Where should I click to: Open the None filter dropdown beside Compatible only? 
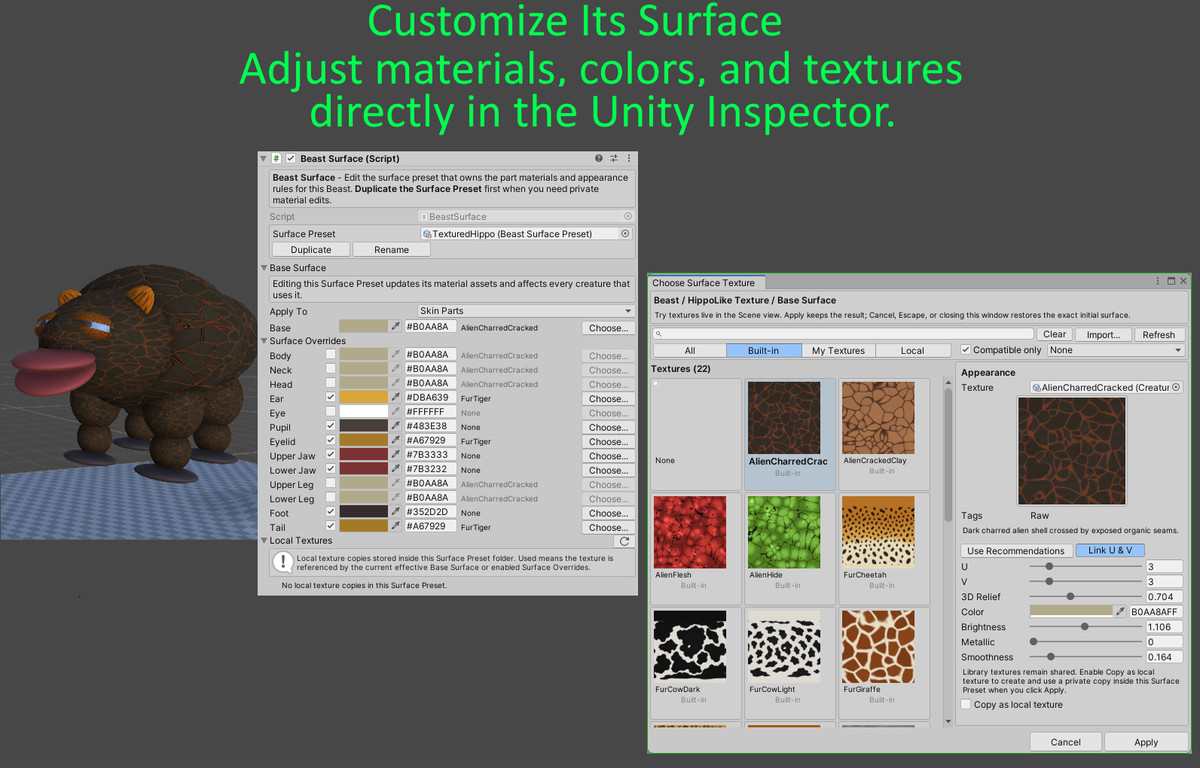coord(1115,350)
